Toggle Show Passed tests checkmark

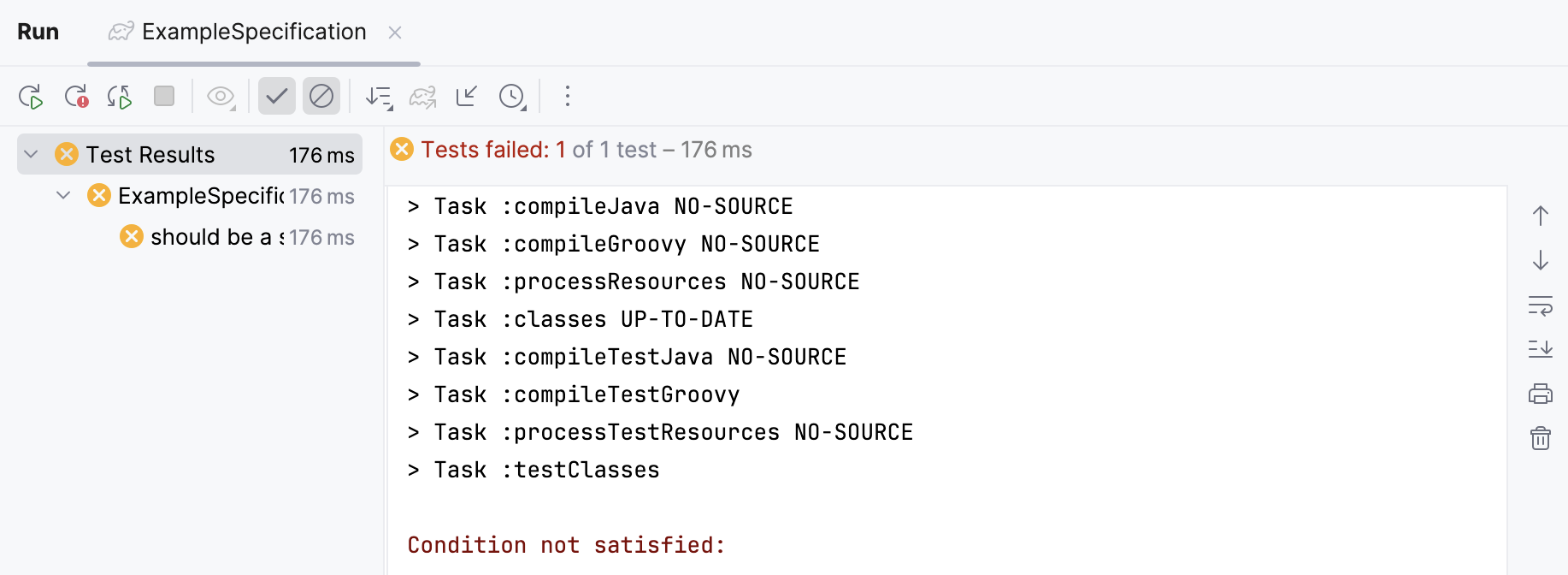pos(276,96)
